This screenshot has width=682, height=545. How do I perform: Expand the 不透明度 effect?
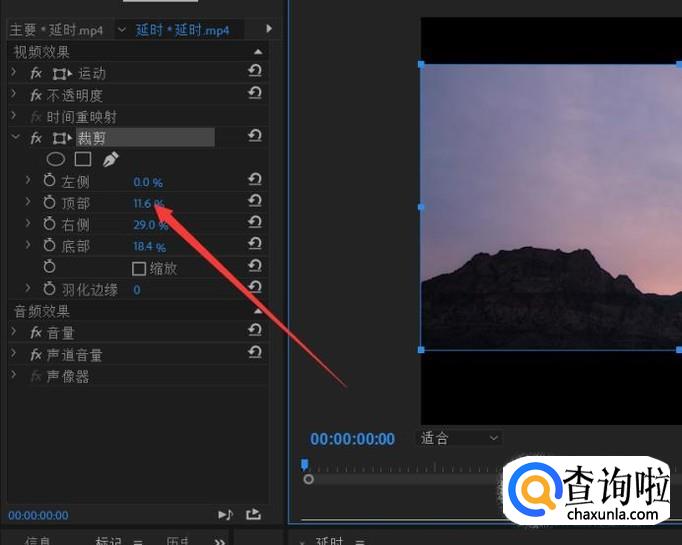point(13,94)
